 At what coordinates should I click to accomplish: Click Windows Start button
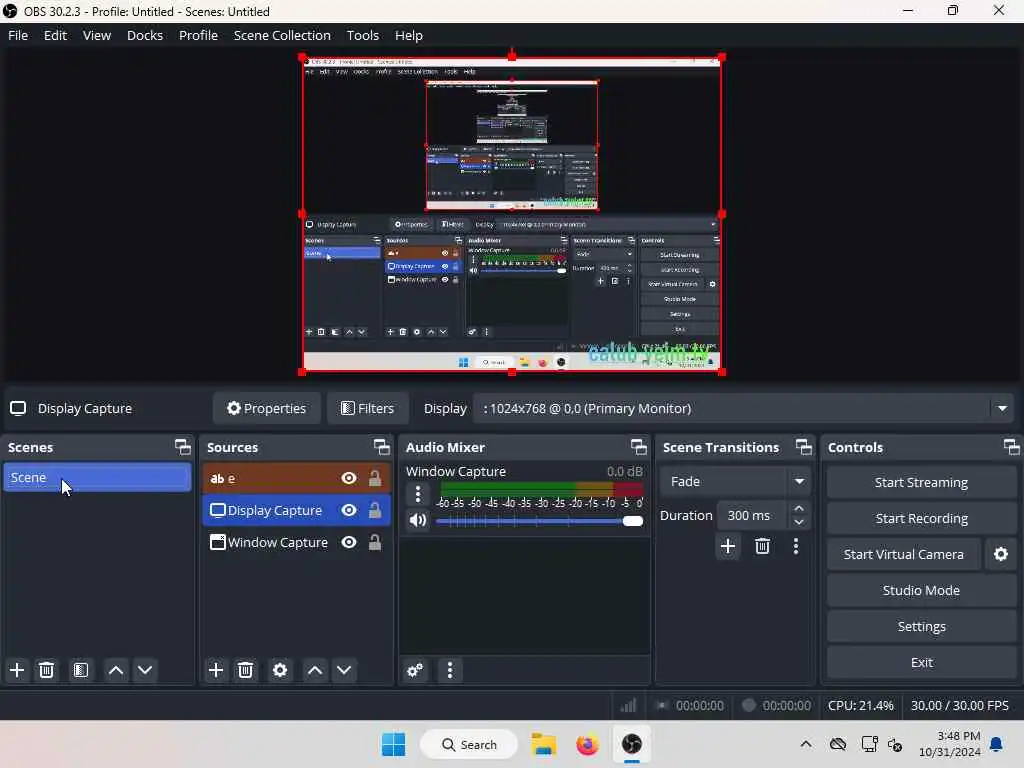[x=393, y=744]
